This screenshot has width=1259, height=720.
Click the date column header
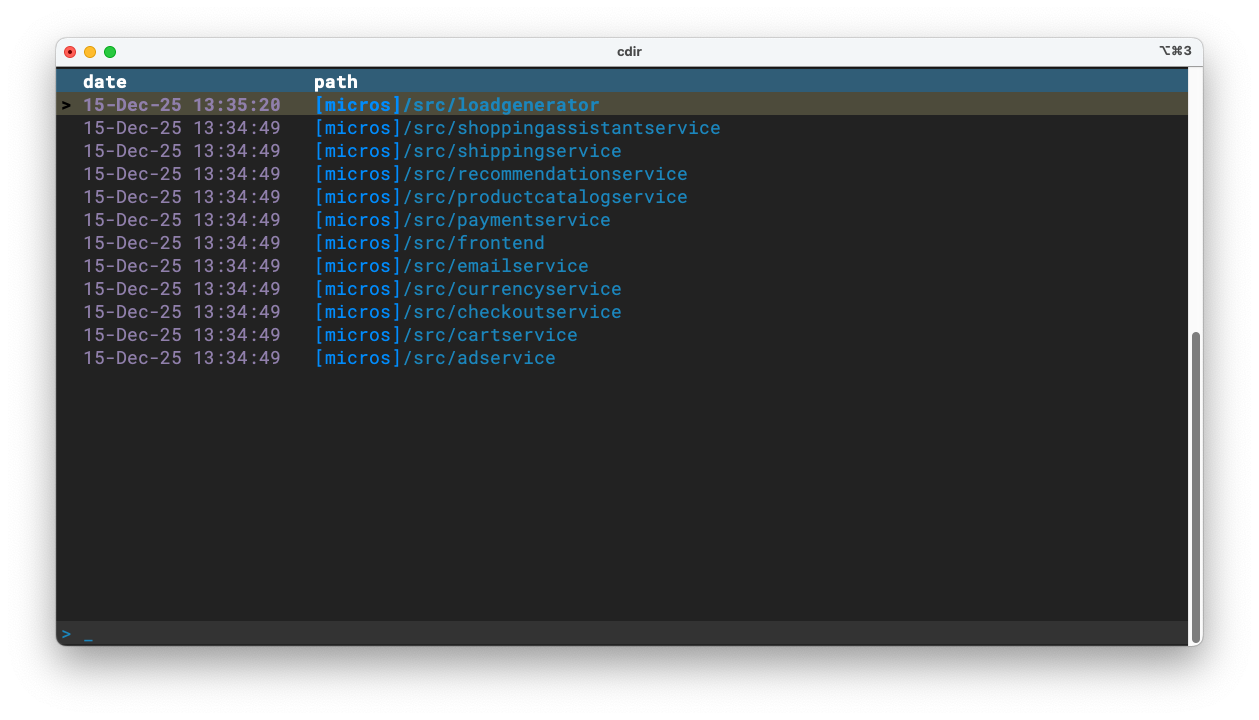(105, 82)
